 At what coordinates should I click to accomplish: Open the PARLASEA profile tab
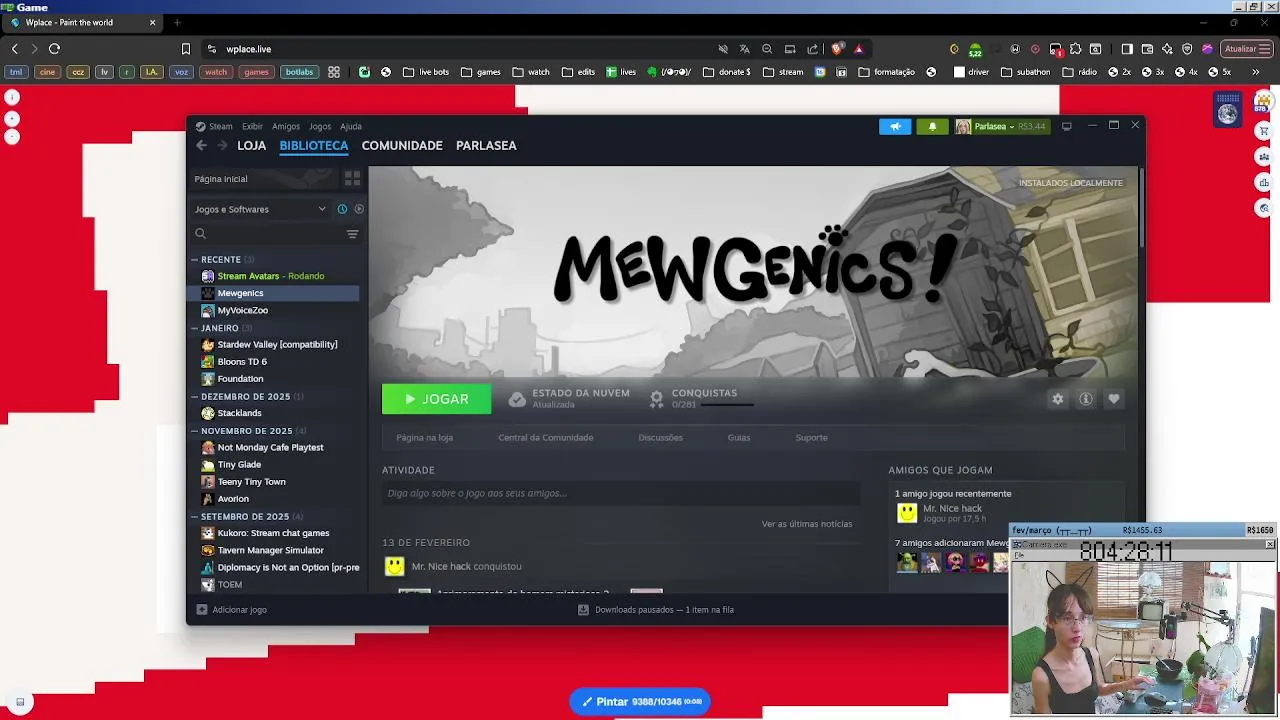coord(486,145)
